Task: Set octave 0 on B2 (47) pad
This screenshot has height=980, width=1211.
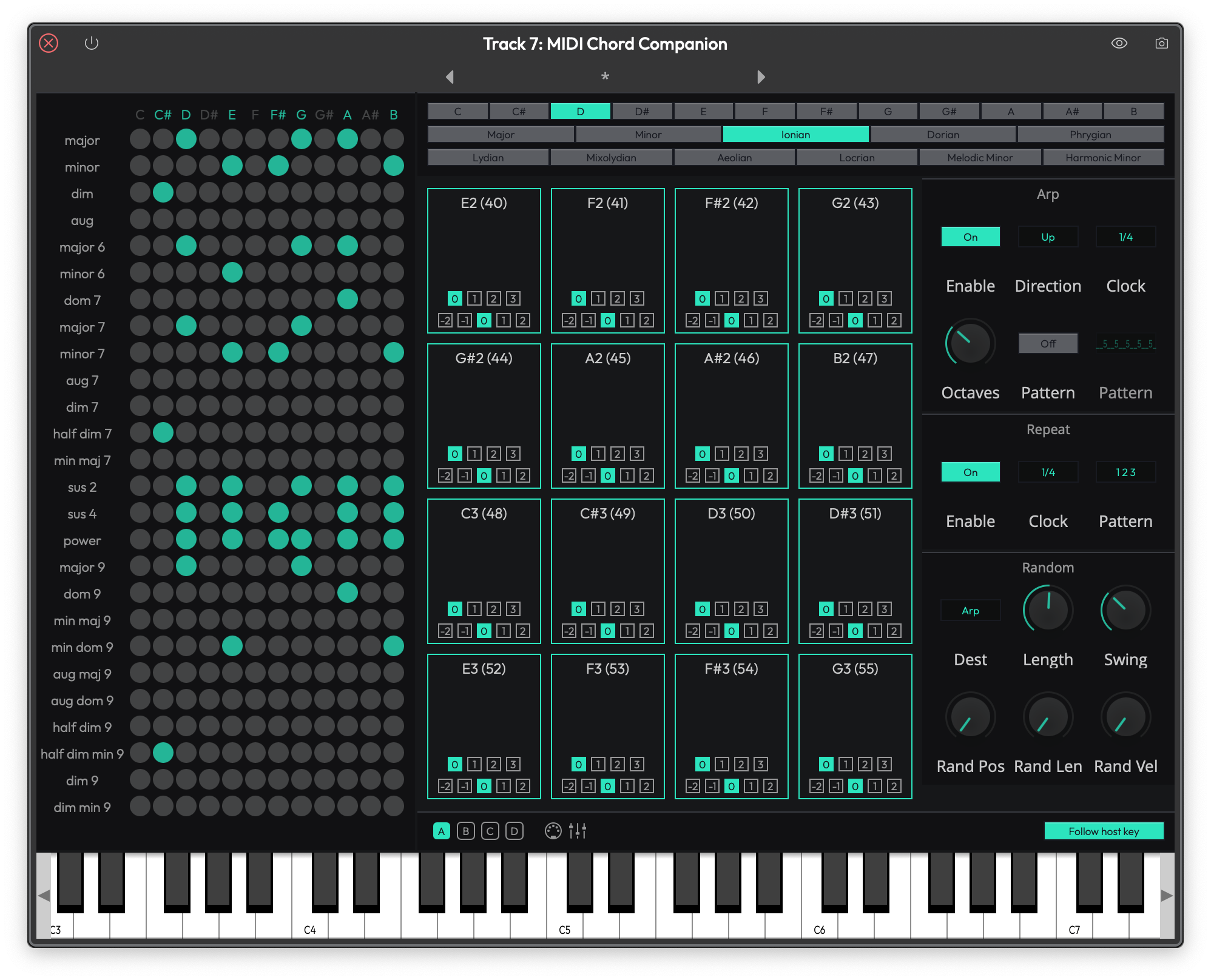Action: (x=855, y=475)
